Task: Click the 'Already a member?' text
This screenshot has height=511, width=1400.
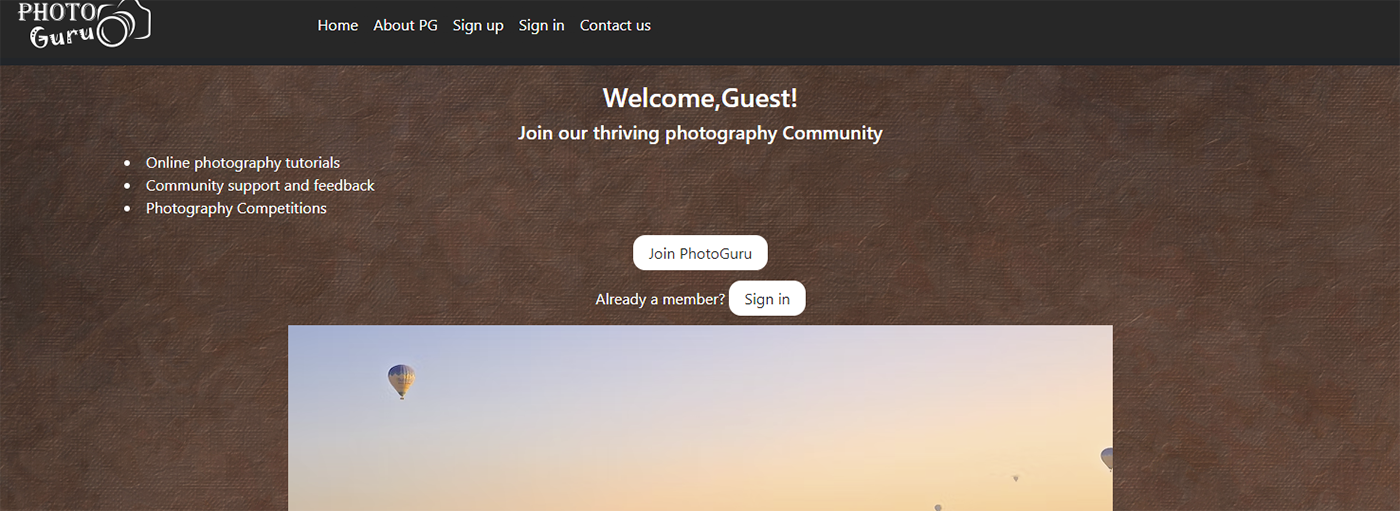Action: pos(660,299)
